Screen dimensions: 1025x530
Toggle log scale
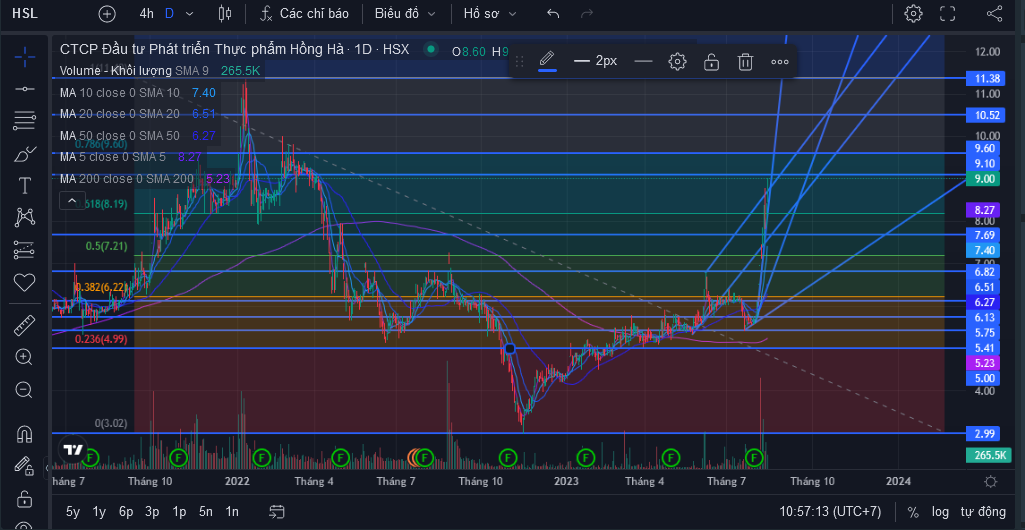[940, 512]
